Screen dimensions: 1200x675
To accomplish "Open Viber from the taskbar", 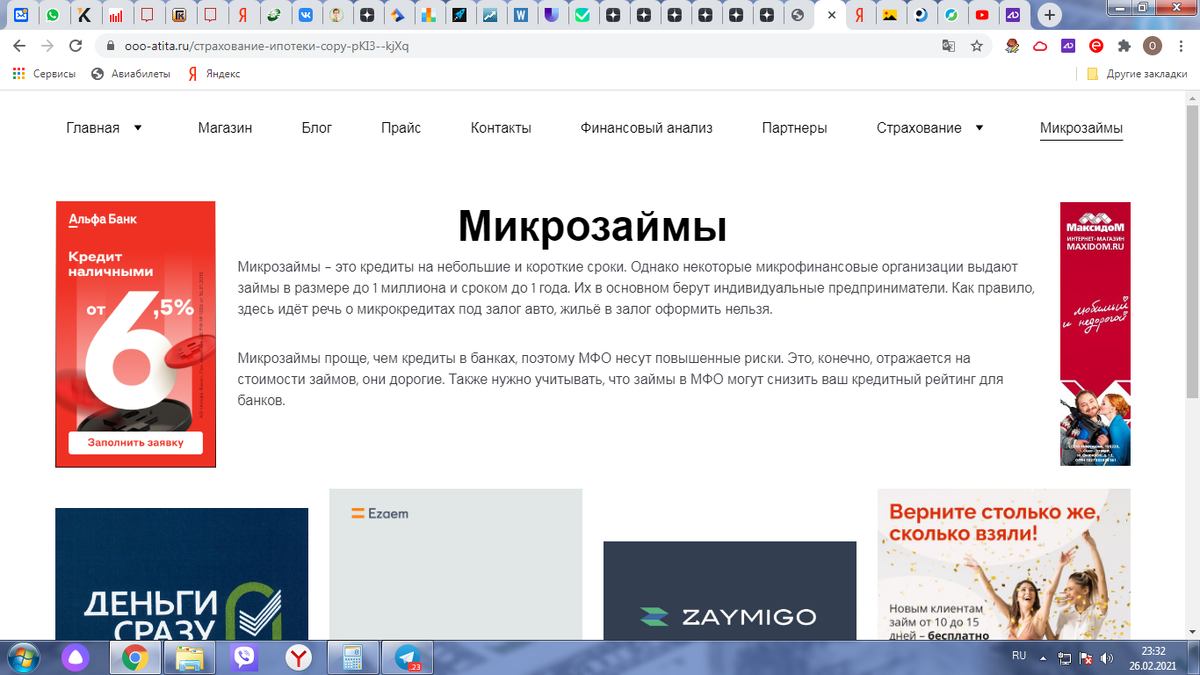I will [244, 657].
